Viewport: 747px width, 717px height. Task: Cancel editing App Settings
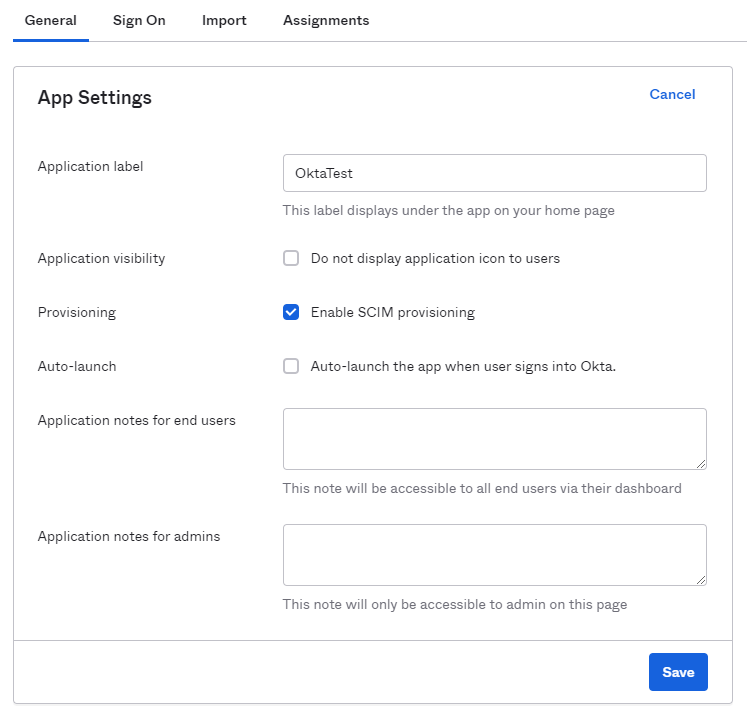pos(672,94)
